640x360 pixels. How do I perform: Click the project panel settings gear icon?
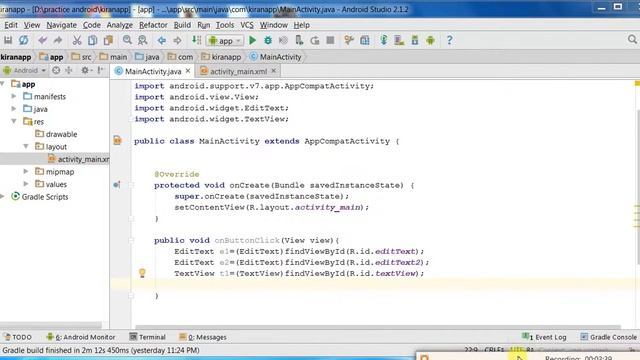84,70
